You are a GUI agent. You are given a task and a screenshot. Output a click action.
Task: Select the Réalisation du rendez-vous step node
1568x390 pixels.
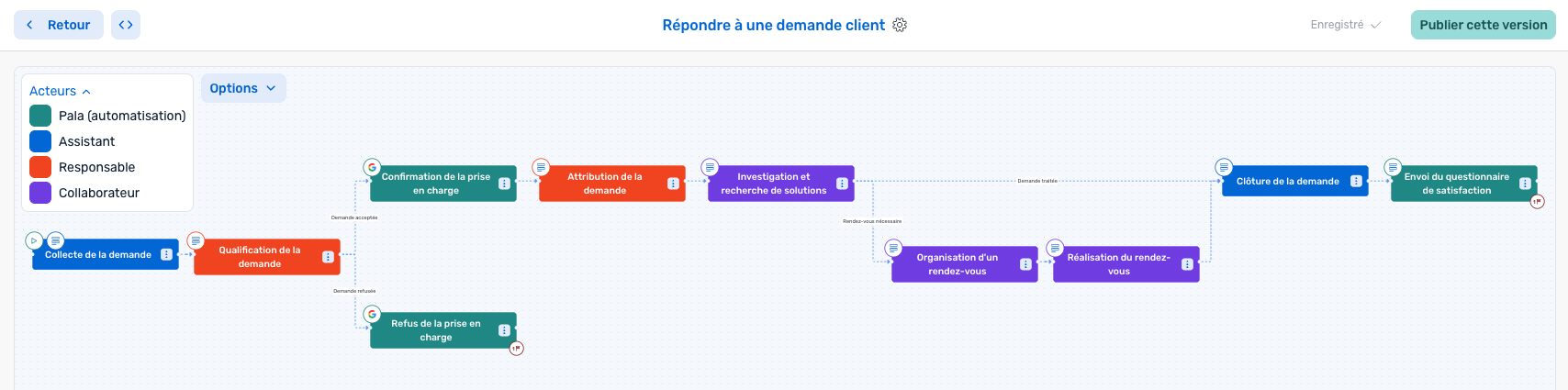[1118, 264]
